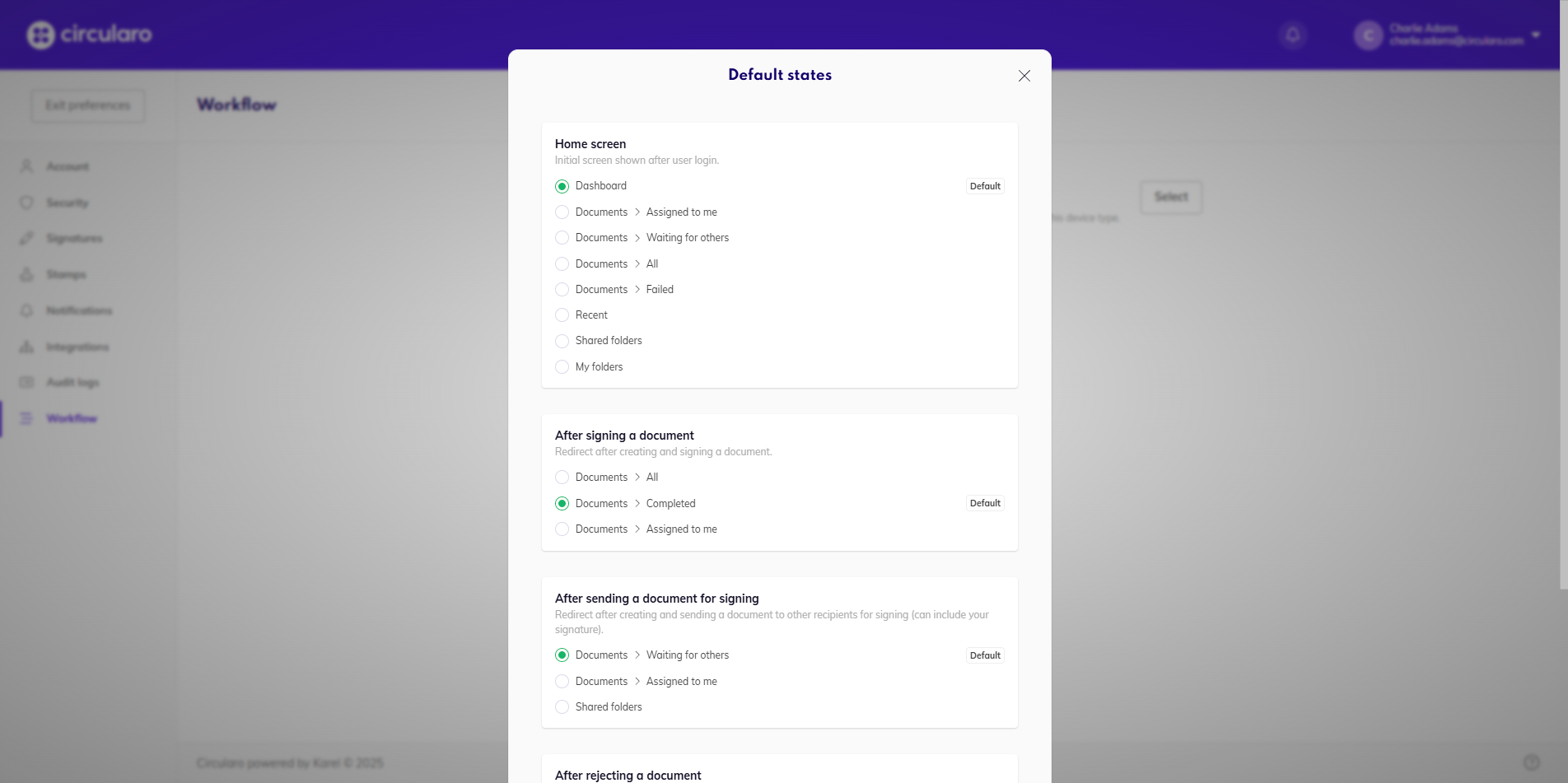Click the Circularo logo icon

click(x=40, y=35)
